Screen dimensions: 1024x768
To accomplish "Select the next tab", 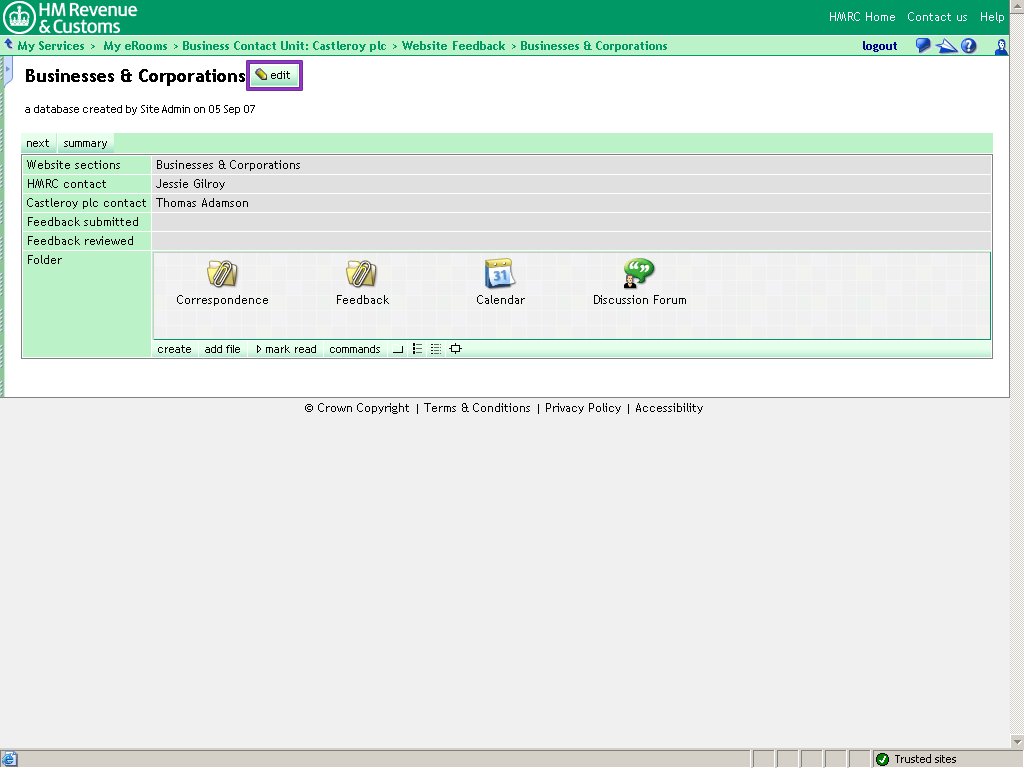I will coord(37,142).
